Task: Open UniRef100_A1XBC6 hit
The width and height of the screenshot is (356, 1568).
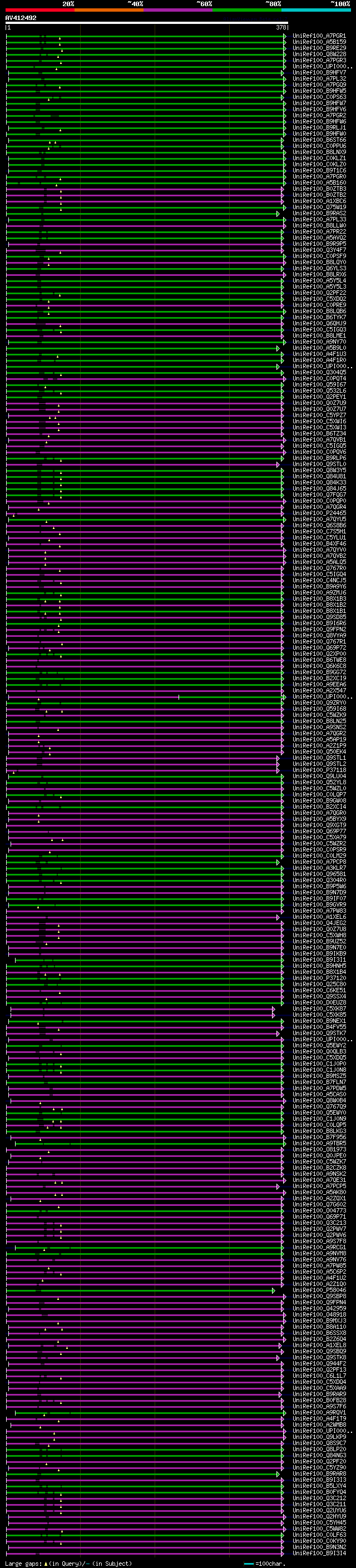Action: (x=319, y=201)
